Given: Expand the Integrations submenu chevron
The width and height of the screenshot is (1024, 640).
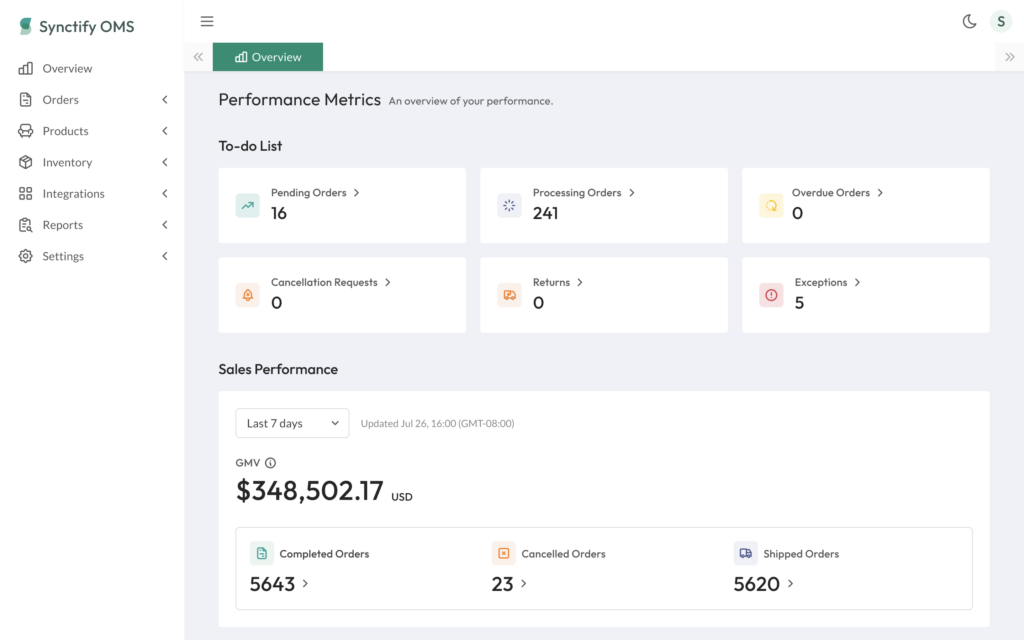Looking at the screenshot, I should pos(165,194).
